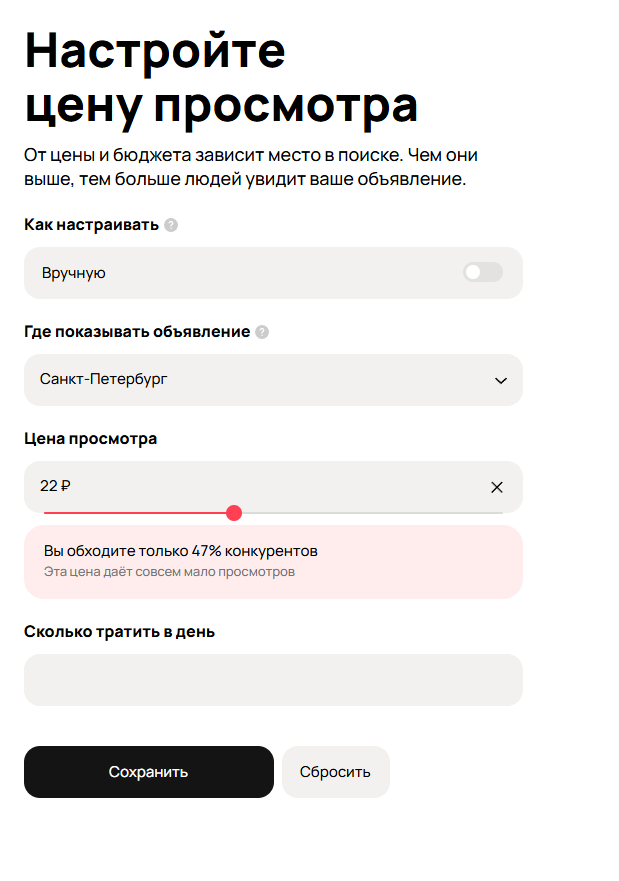Viewport: 619px width, 881px height.
Task: Click the red slider handle for view price
Action: point(234,513)
